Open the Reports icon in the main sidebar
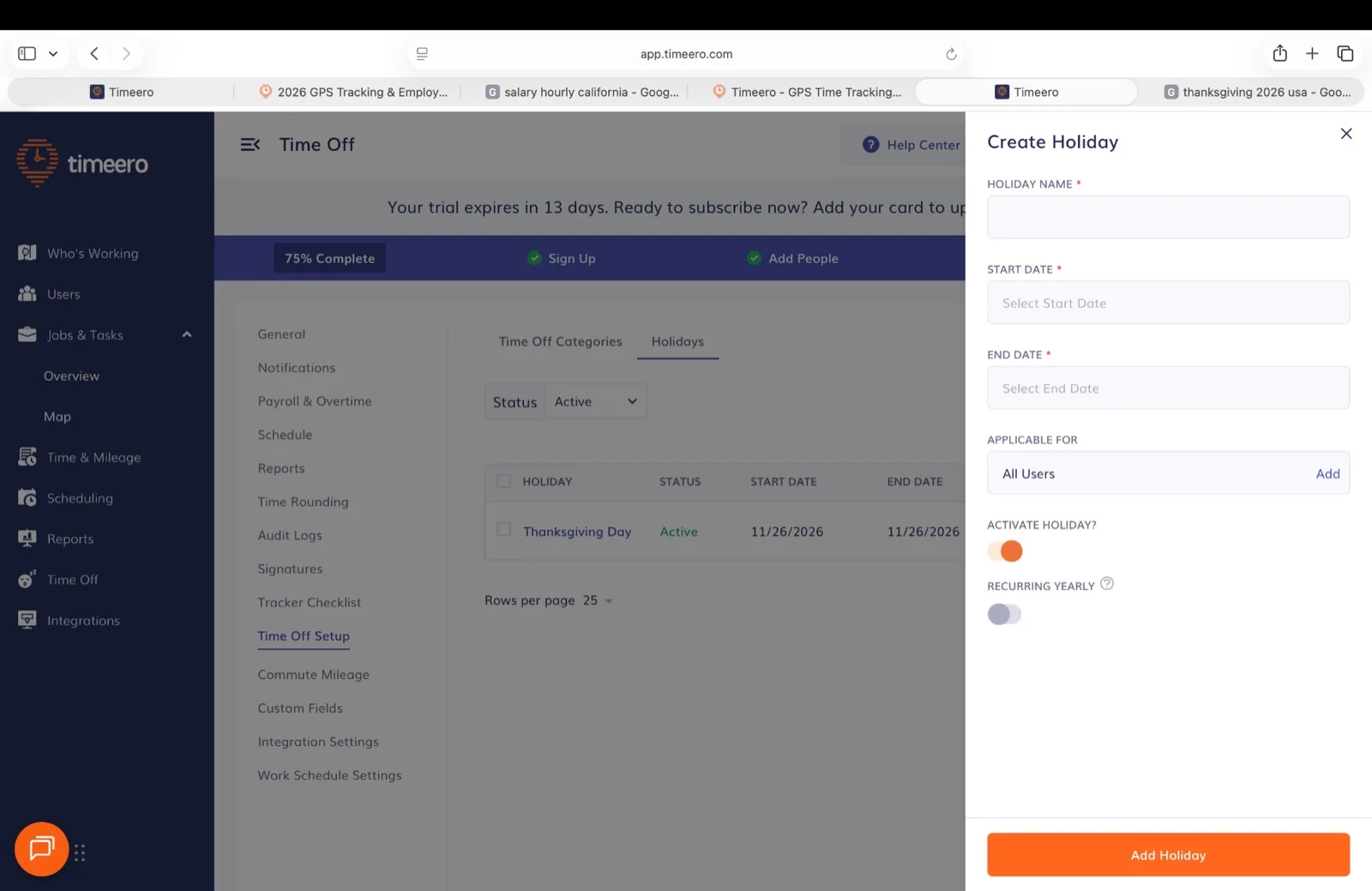Viewport: 1372px width, 891px height. [27, 539]
